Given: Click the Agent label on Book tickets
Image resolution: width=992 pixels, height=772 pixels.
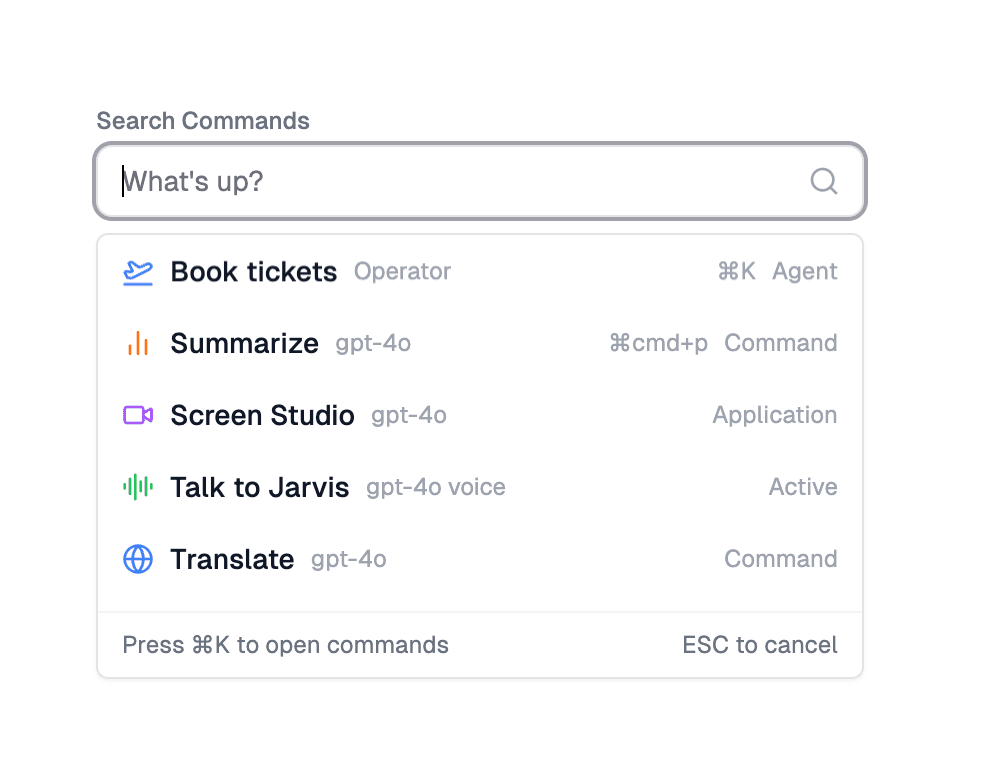Looking at the screenshot, I should pos(805,272).
